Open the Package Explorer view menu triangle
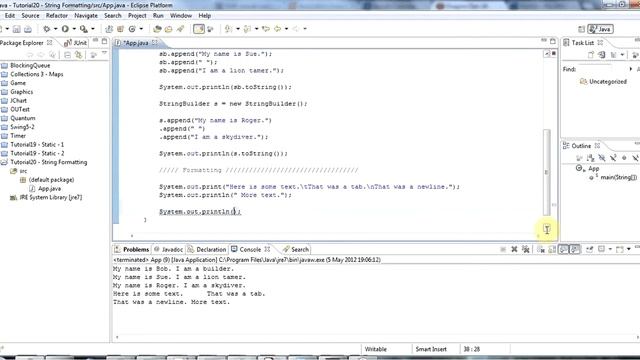Viewport: 640px width, 360px height. coord(104,53)
